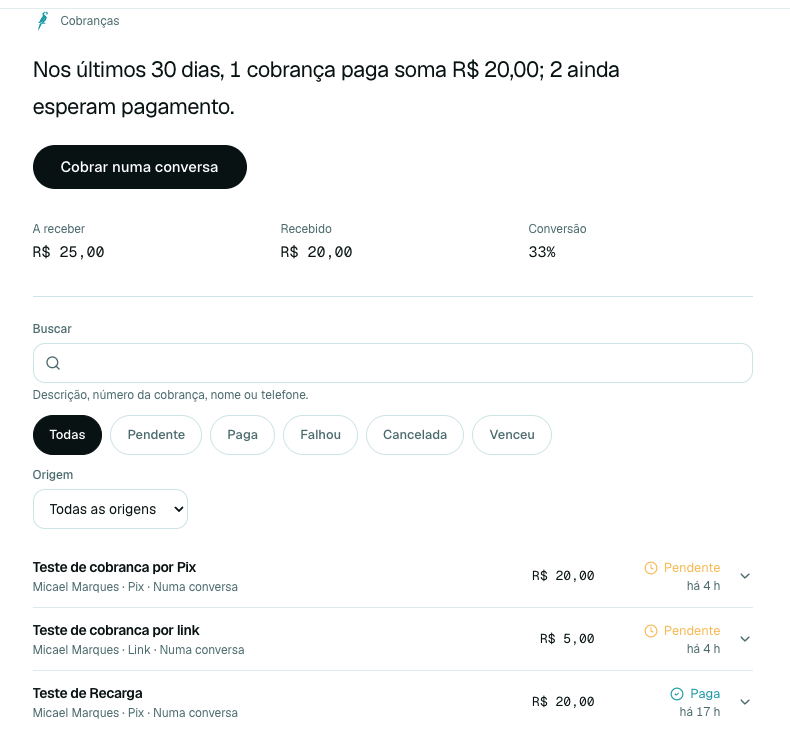Click the Recebido value under the Recebido label
This screenshot has height=745, width=790.
316,252
